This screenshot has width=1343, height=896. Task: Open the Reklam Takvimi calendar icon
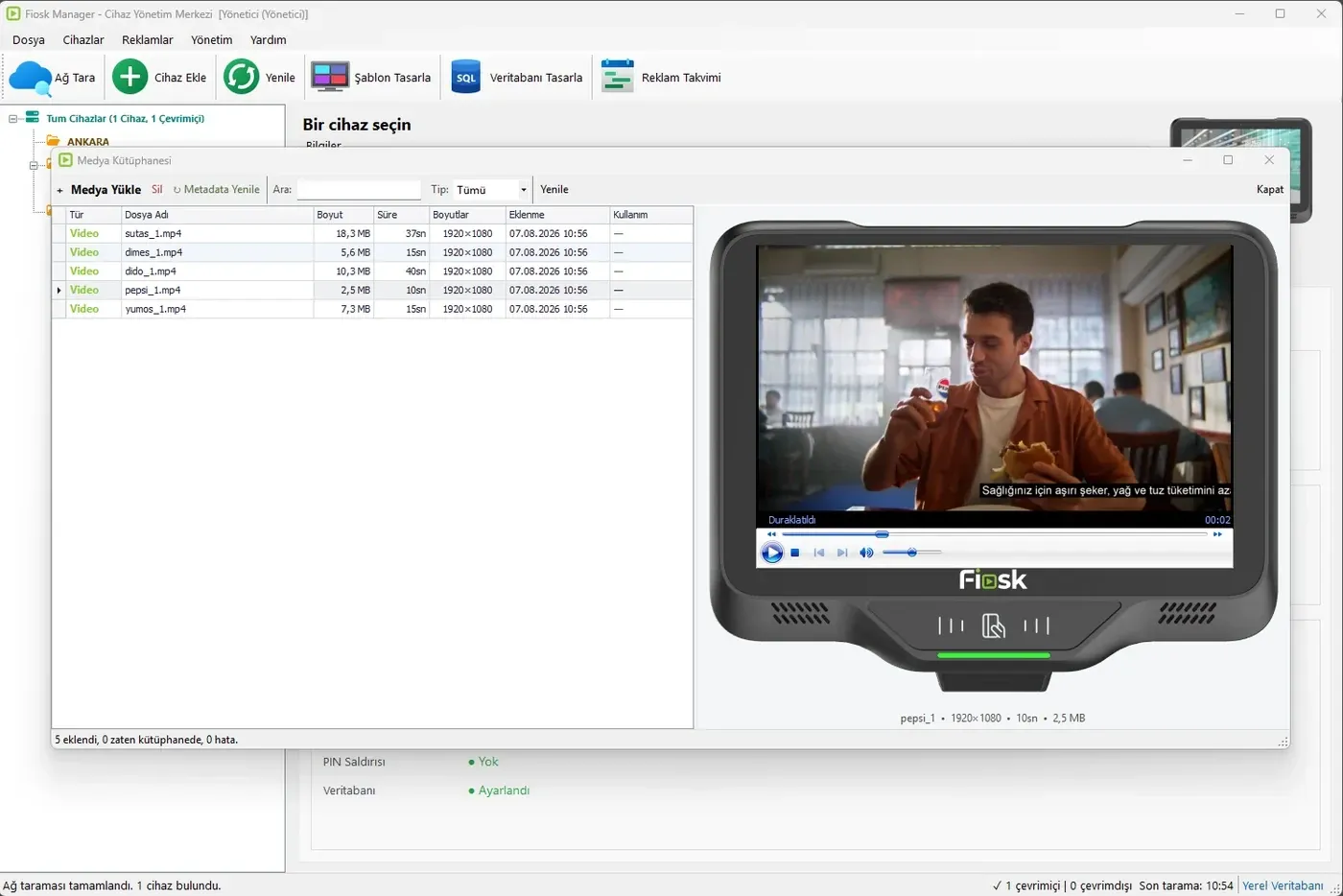pos(618,77)
